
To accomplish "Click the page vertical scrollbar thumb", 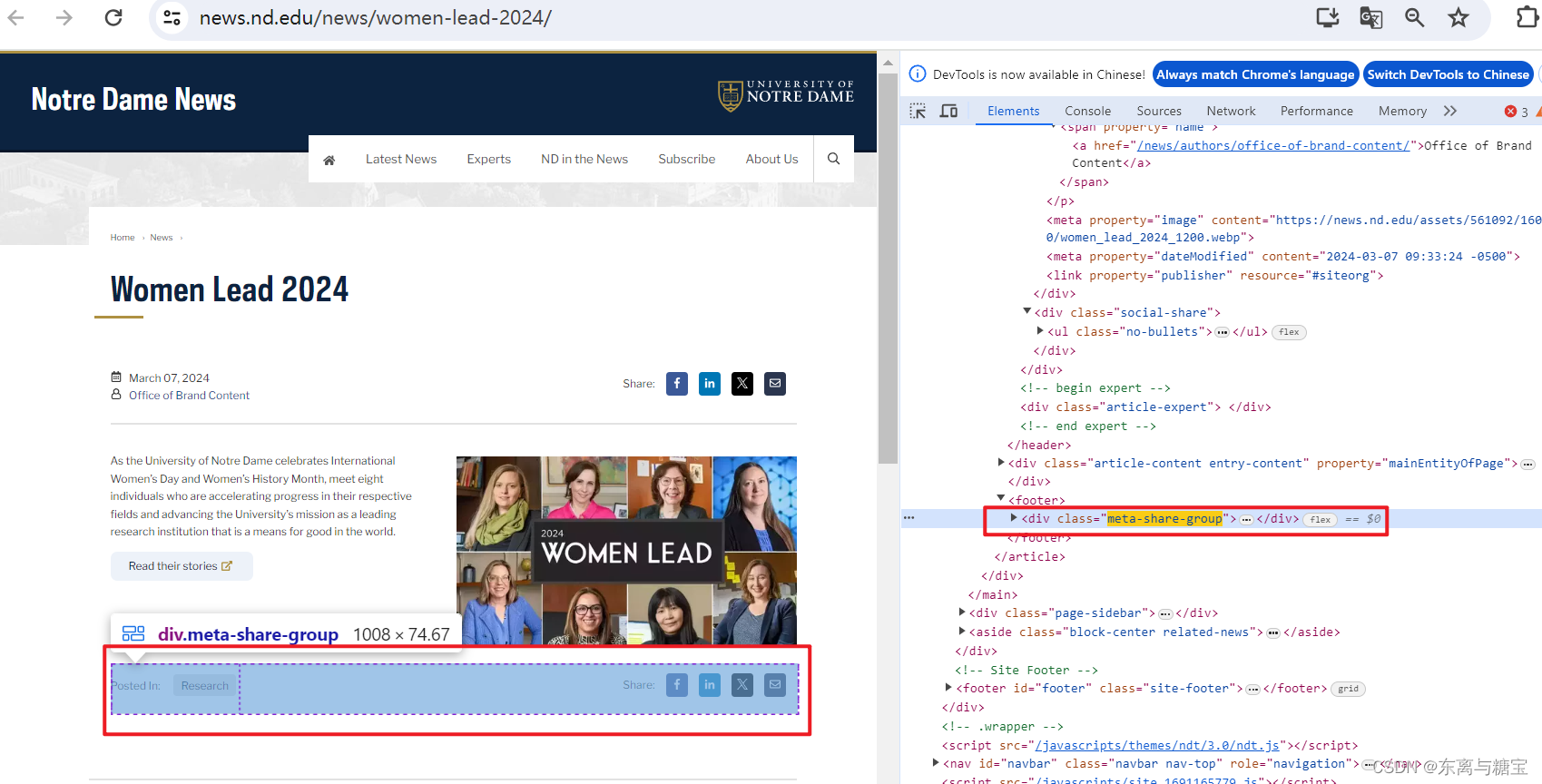I will [888, 268].
